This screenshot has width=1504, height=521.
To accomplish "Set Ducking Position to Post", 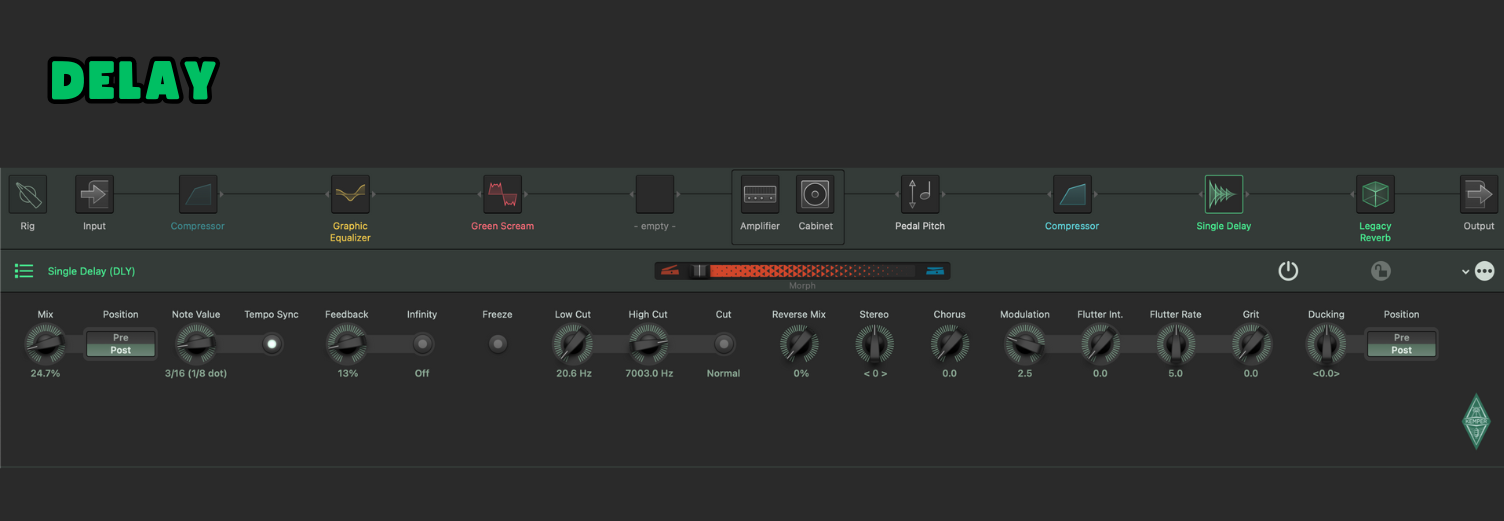I will tap(1401, 350).
